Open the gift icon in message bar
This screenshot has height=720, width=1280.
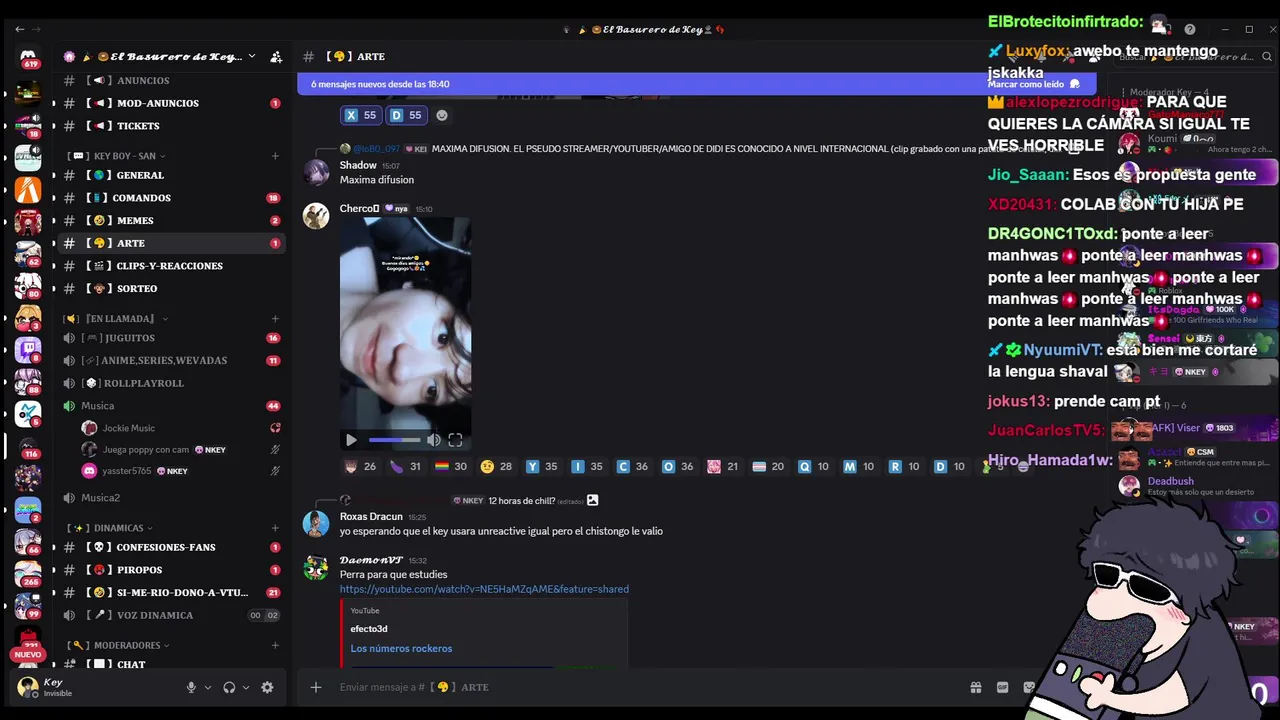[976, 687]
